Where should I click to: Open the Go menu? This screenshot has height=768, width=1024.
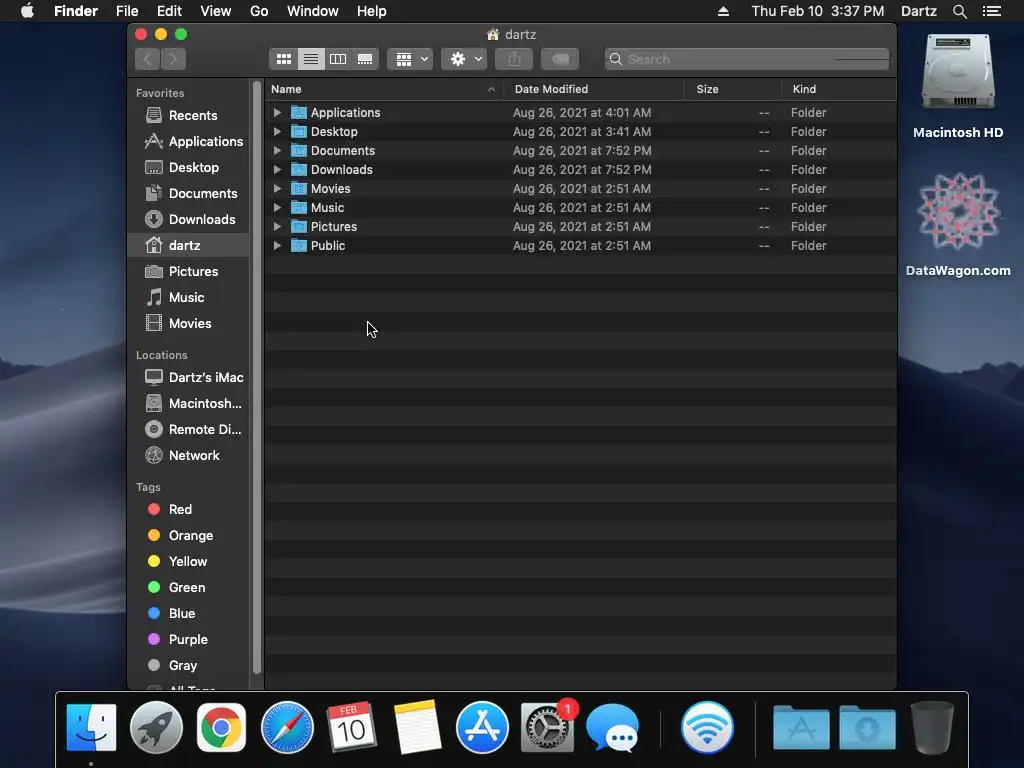click(259, 11)
